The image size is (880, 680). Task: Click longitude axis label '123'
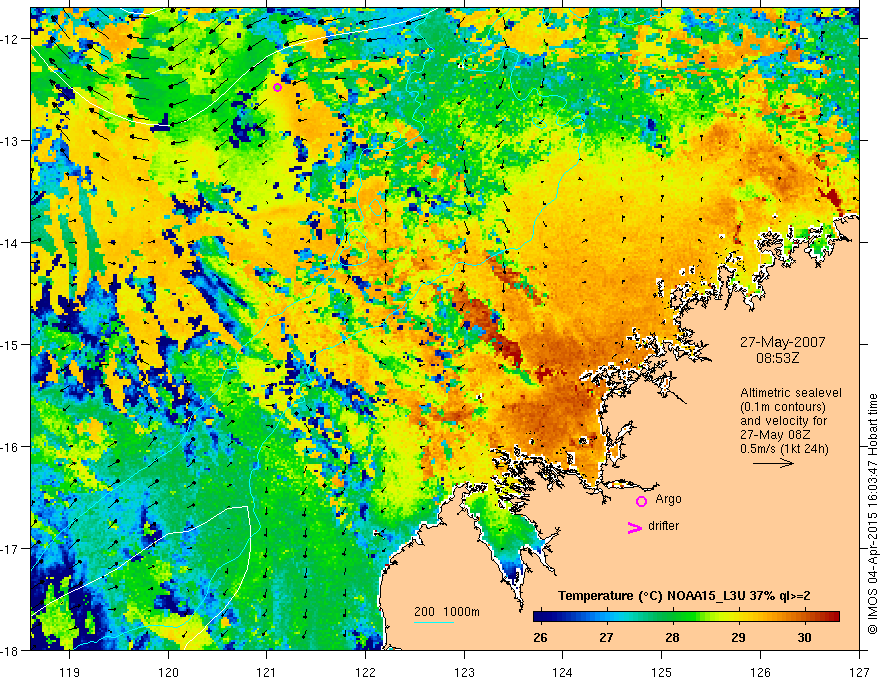pos(464,672)
